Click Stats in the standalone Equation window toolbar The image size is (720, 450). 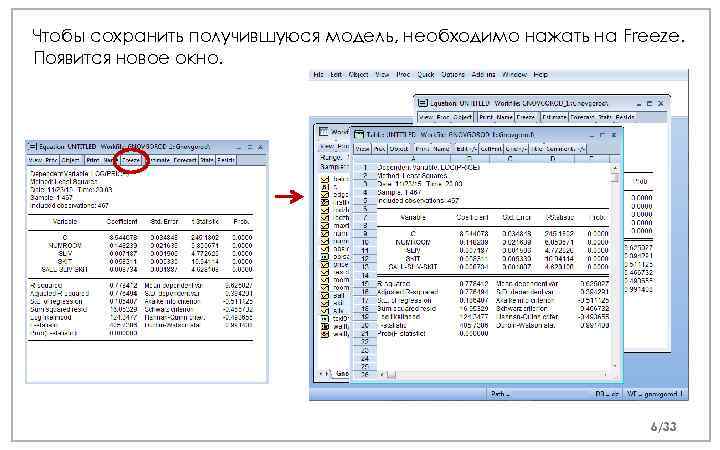tap(207, 160)
